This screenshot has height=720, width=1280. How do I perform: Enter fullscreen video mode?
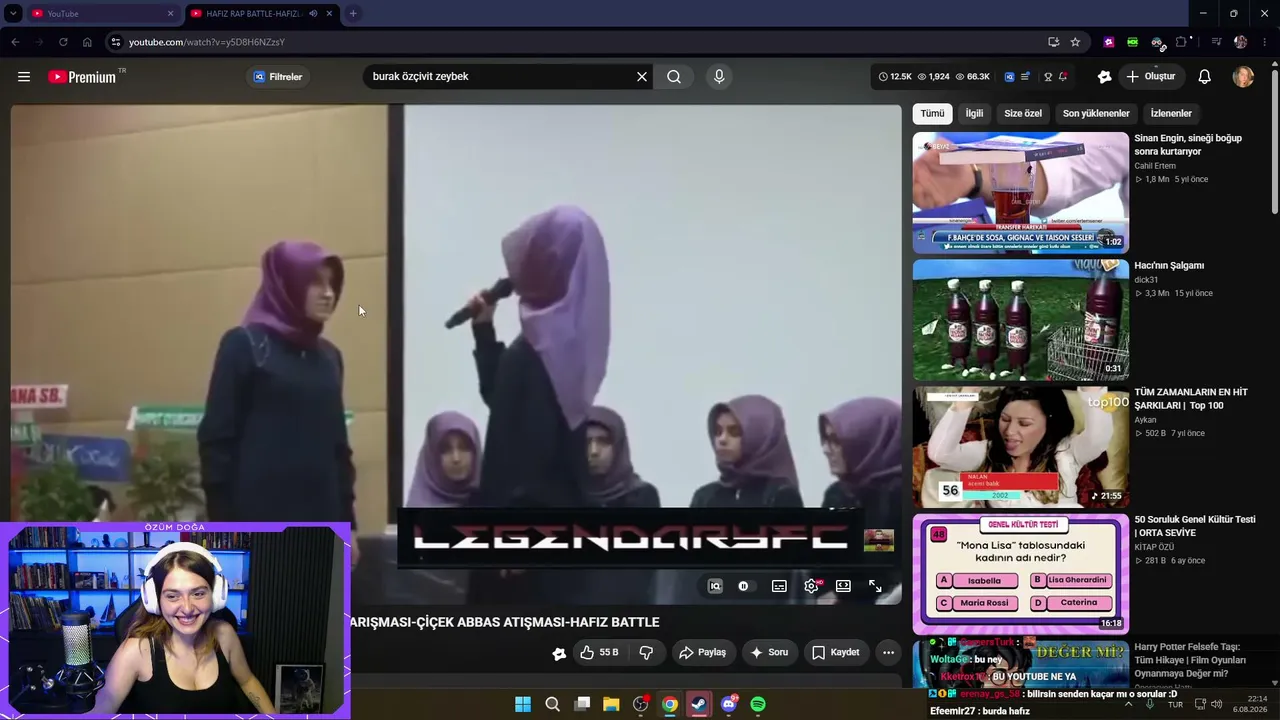[x=875, y=586]
